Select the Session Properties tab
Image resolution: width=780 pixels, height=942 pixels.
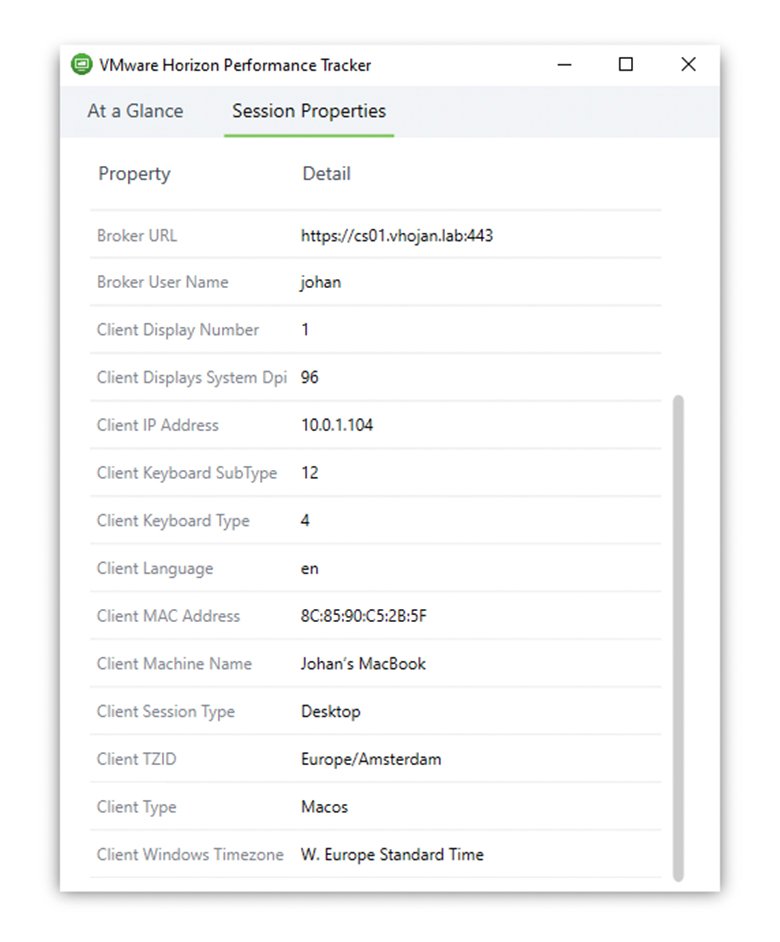click(x=309, y=111)
